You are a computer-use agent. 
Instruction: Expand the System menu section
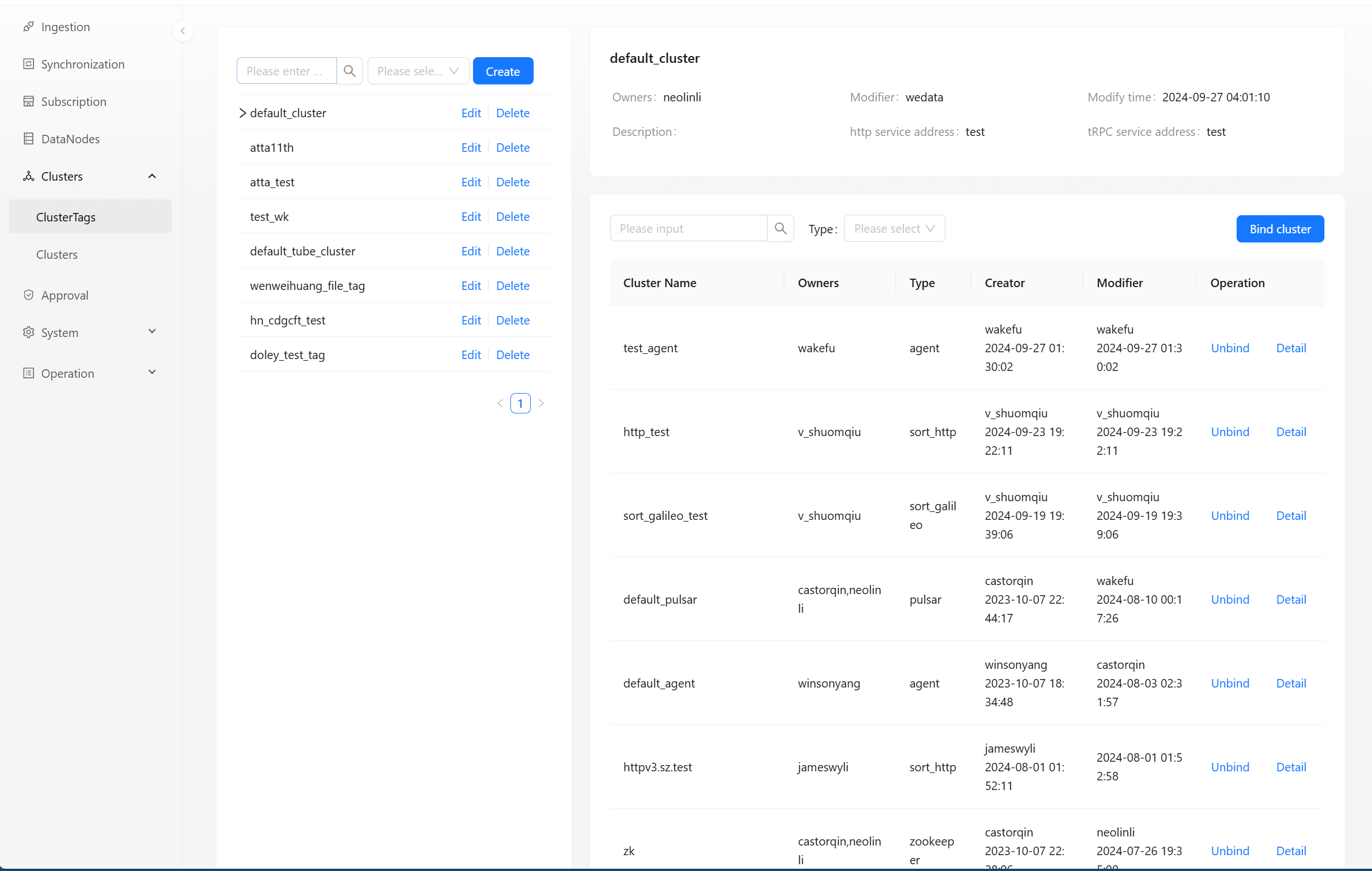coord(152,332)
